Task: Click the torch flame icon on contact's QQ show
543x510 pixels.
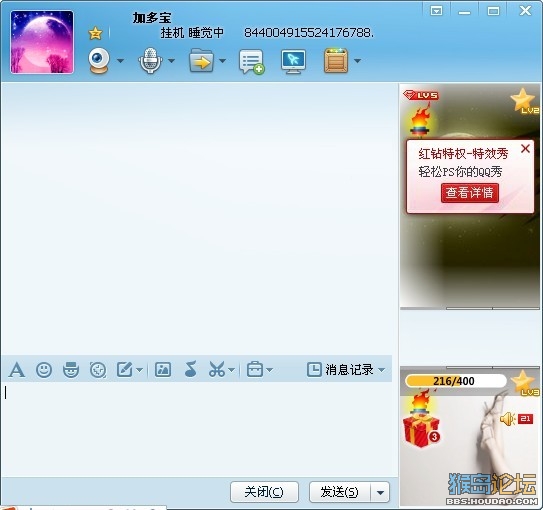Action: tap(420, 120)
